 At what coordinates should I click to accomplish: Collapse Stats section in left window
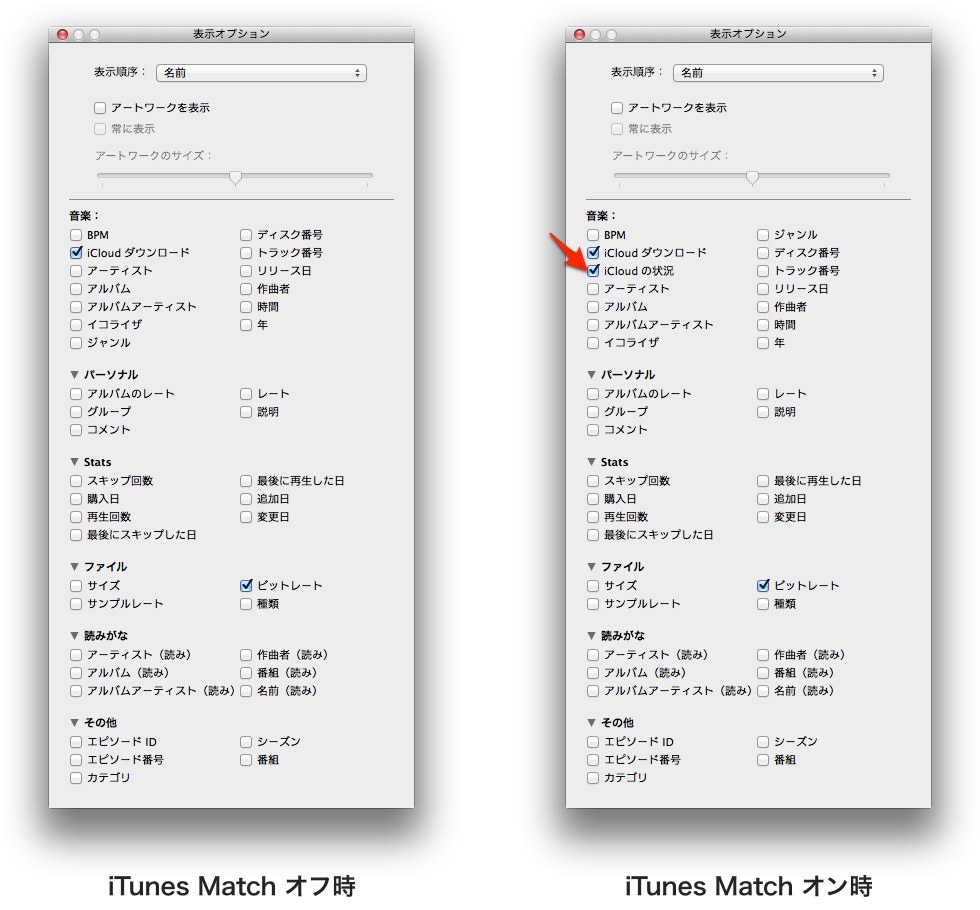click(74, 462)
